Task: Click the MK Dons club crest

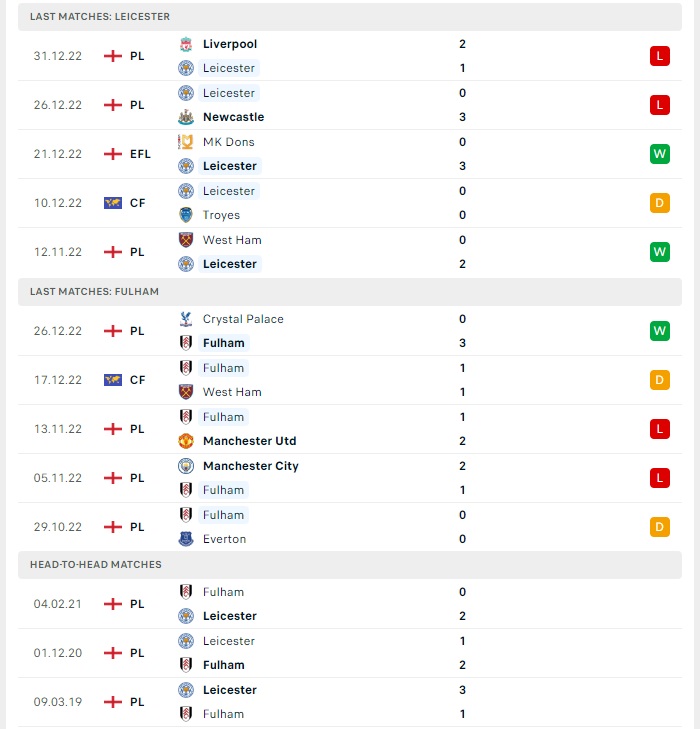Action: coord(186,142)
